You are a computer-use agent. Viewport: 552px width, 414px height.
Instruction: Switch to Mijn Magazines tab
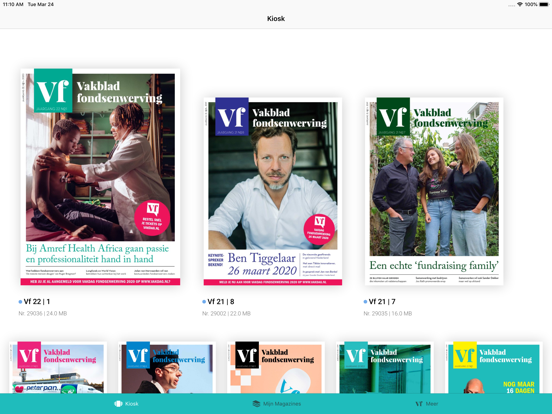click(277, 403)
